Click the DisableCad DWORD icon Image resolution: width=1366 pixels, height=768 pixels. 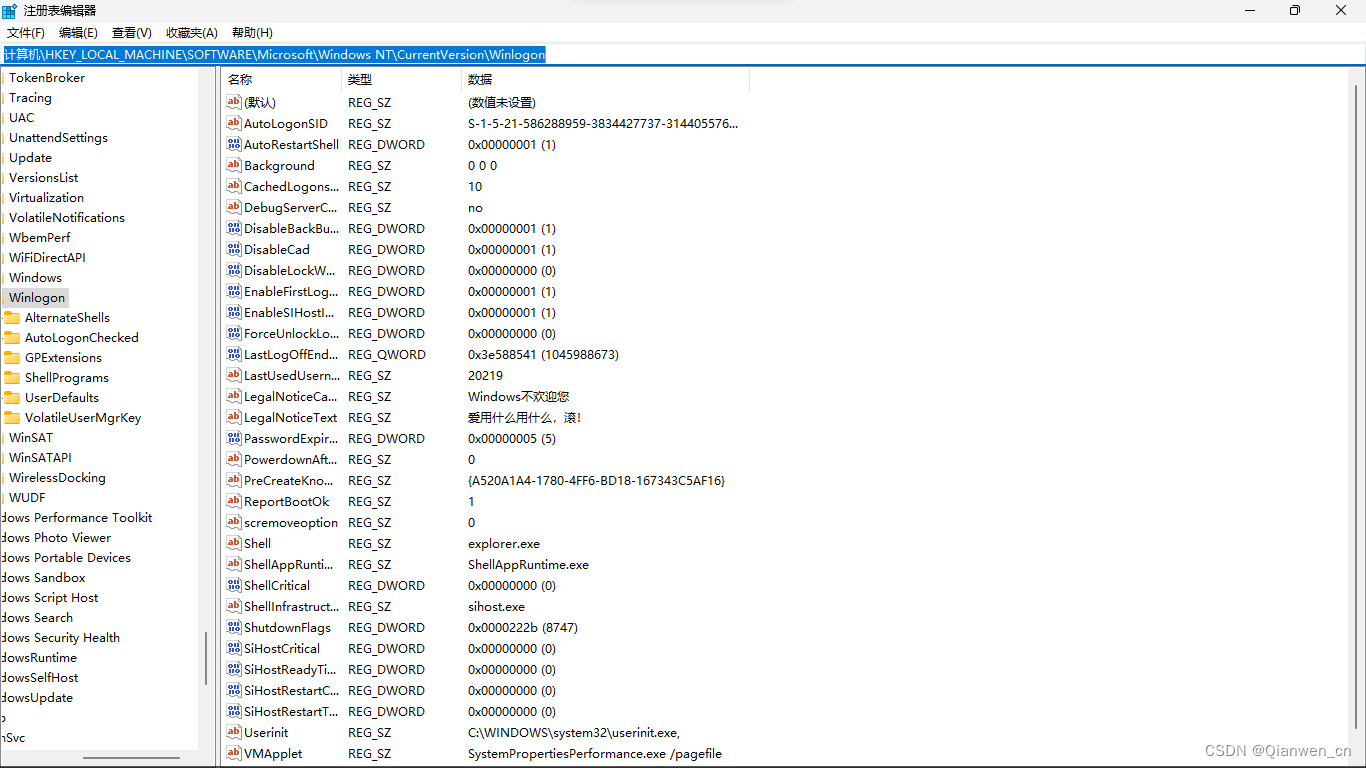click(234, 250)
